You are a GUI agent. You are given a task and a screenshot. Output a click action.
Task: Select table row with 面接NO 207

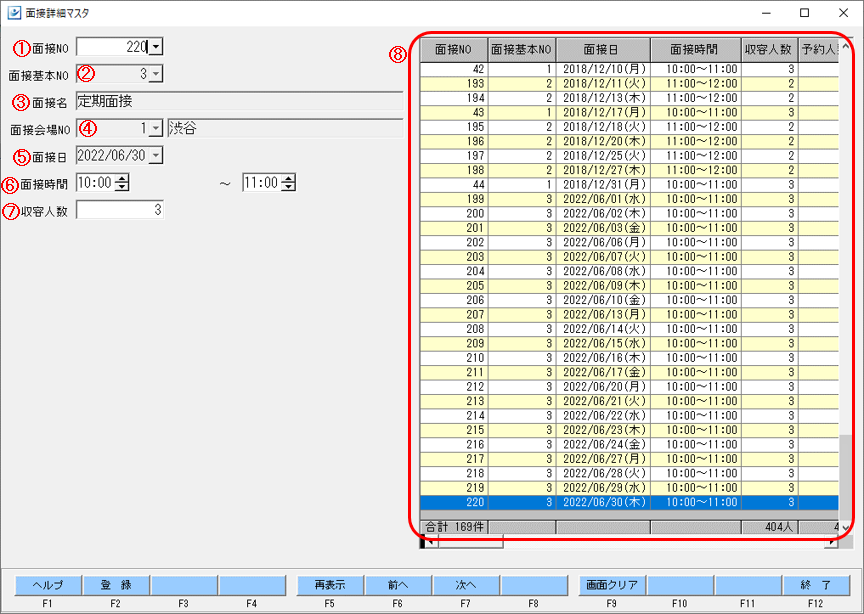point(629,314)
